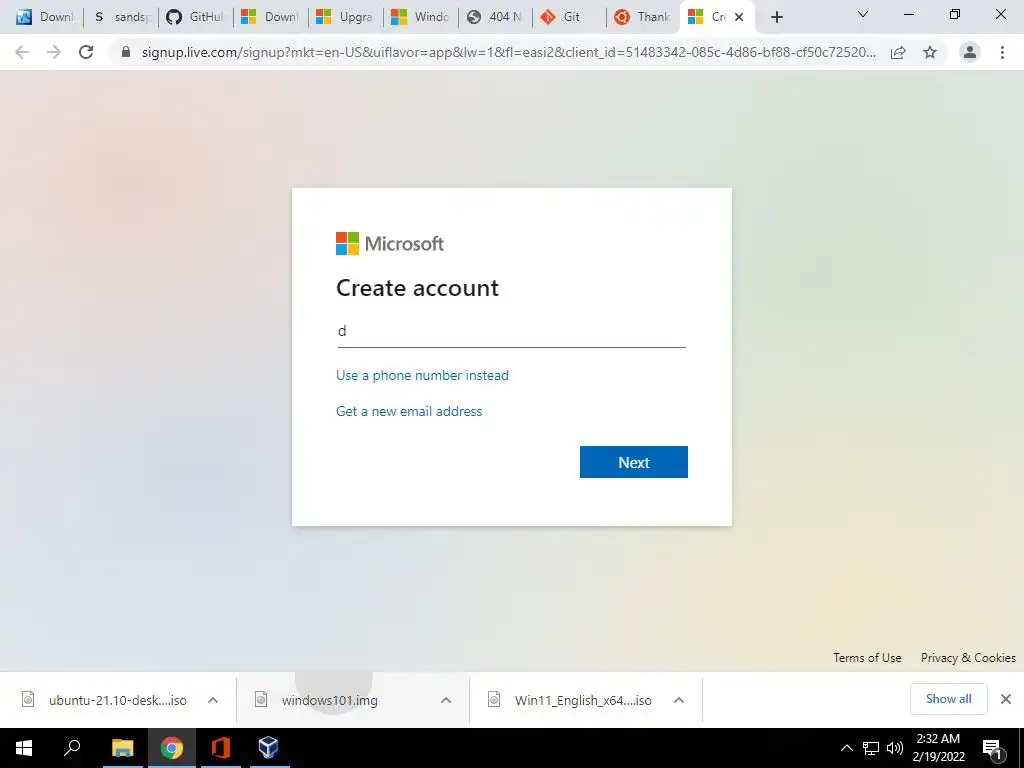Go back using the browser back arrow
This screenshot has width=1024, height=768.
[22, 52]
